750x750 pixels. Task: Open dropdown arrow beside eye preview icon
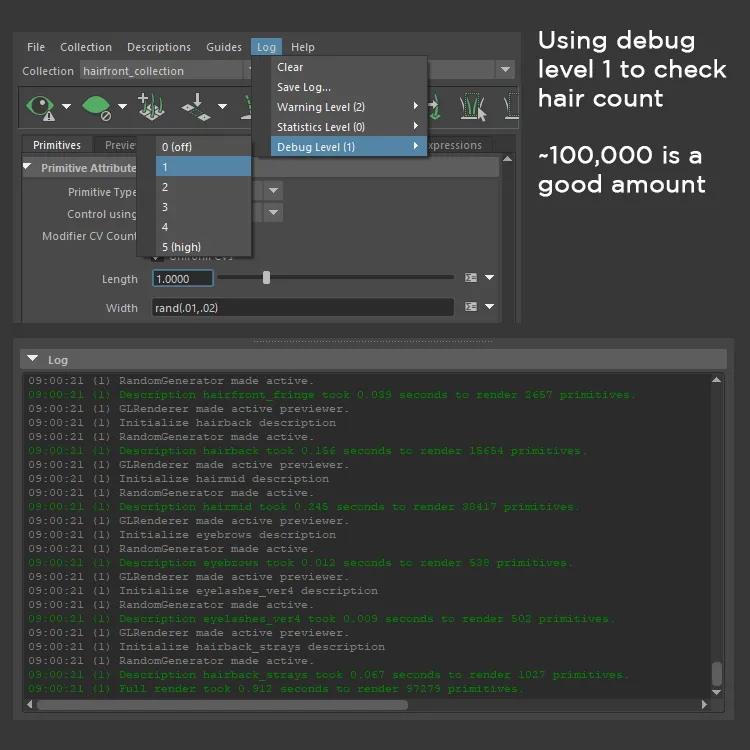coord(66,106)
